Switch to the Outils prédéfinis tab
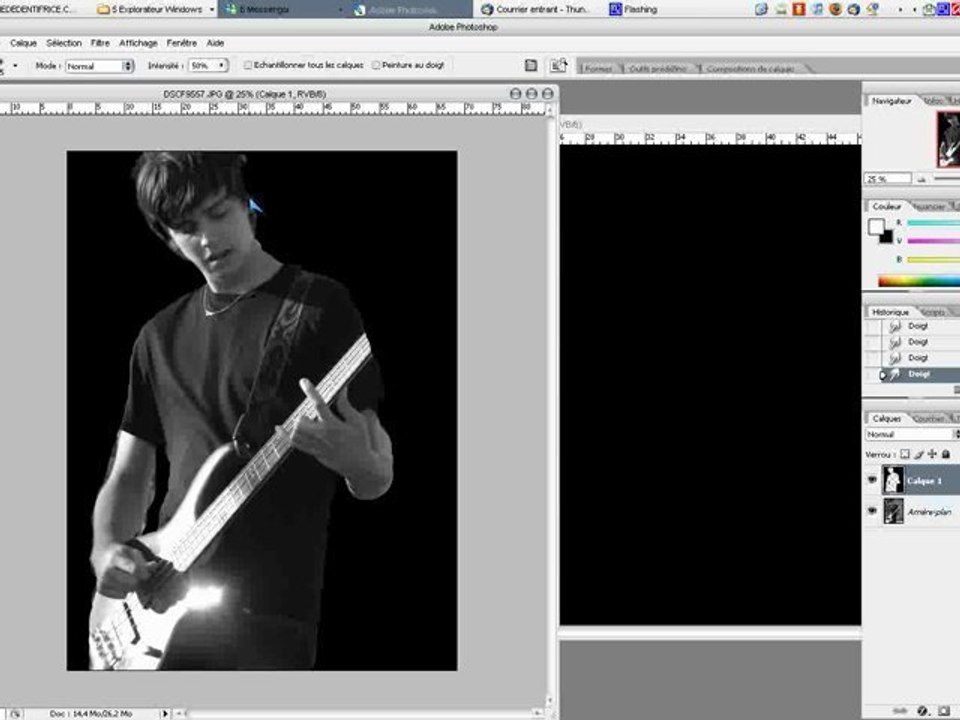960x720 pixels. (658, 69)
